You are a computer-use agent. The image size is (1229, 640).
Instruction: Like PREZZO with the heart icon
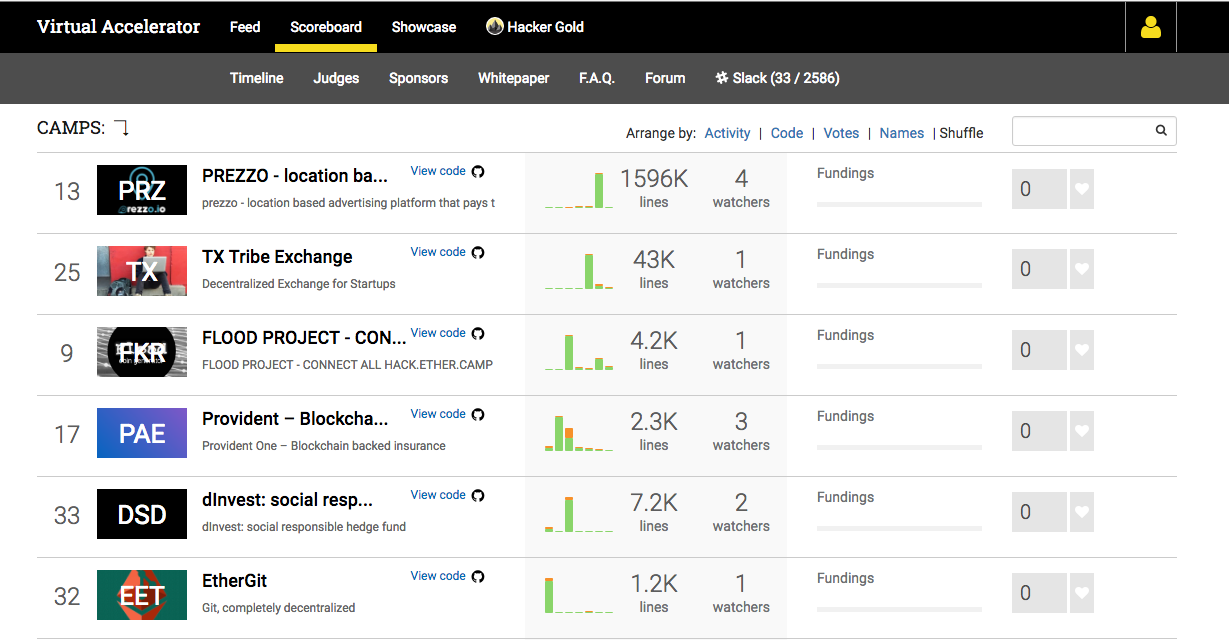[x=1081, y=189]
